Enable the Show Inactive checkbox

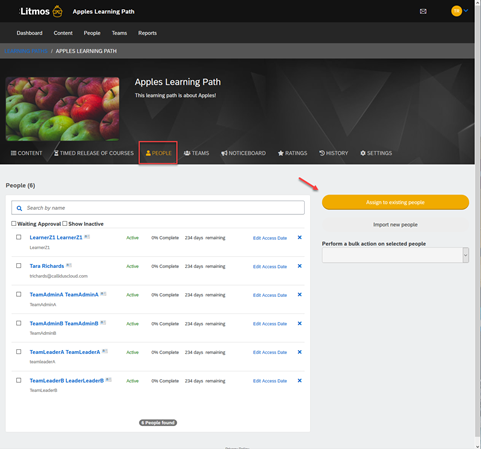point(65,223)
